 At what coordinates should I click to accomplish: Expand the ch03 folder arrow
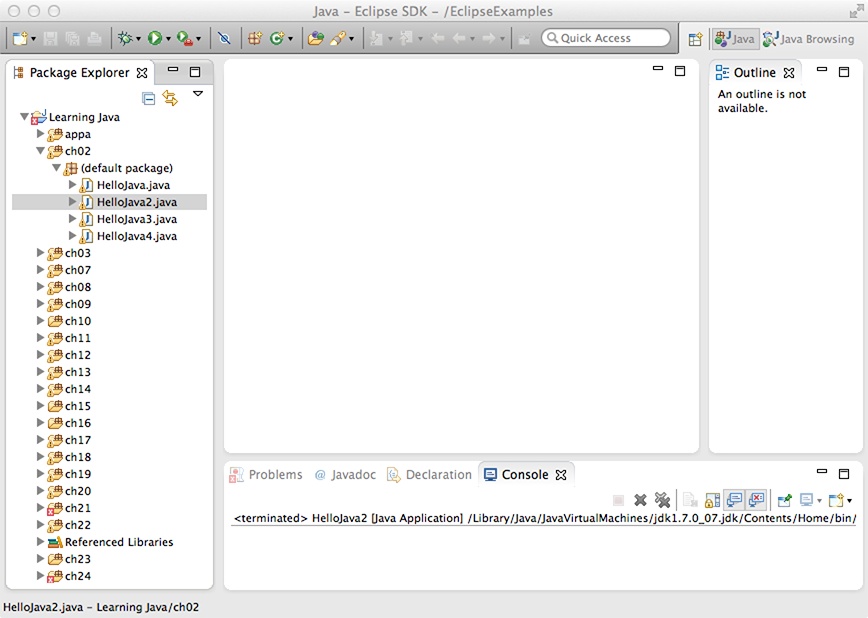[x=40, y=253]
